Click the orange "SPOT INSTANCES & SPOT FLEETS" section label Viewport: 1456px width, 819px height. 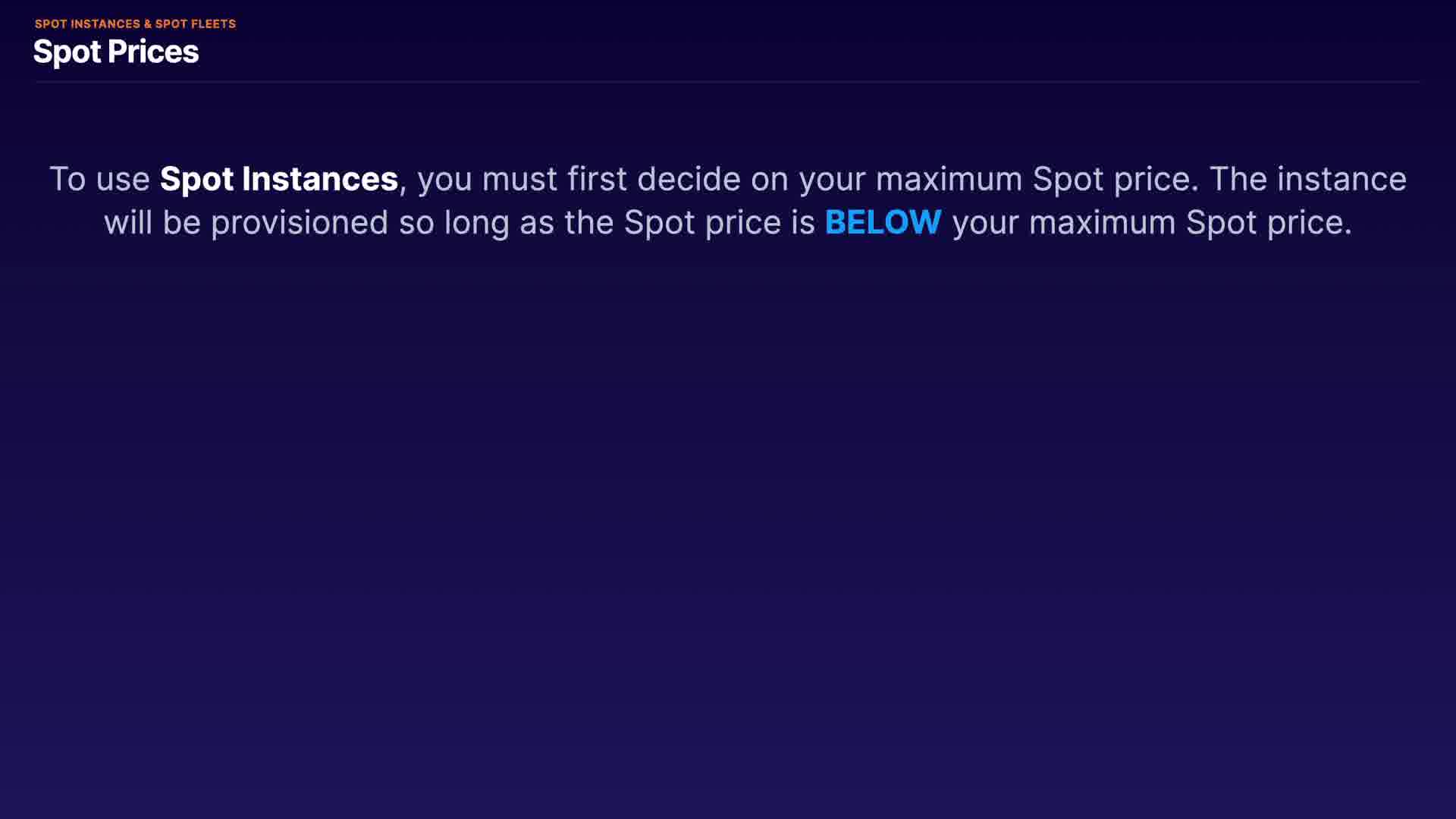(135, 24)
